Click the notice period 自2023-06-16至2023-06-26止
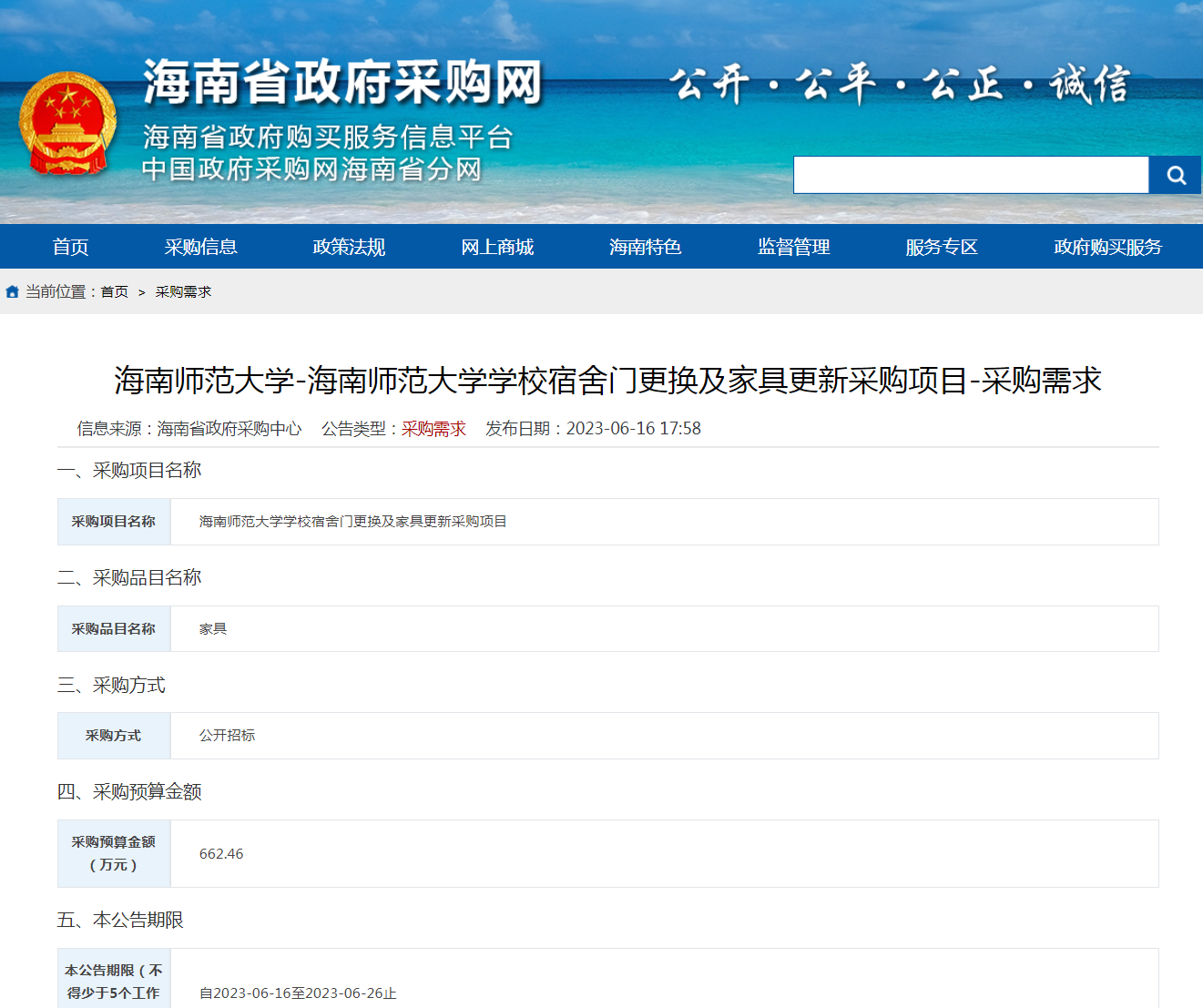 [x=298, y=993]
